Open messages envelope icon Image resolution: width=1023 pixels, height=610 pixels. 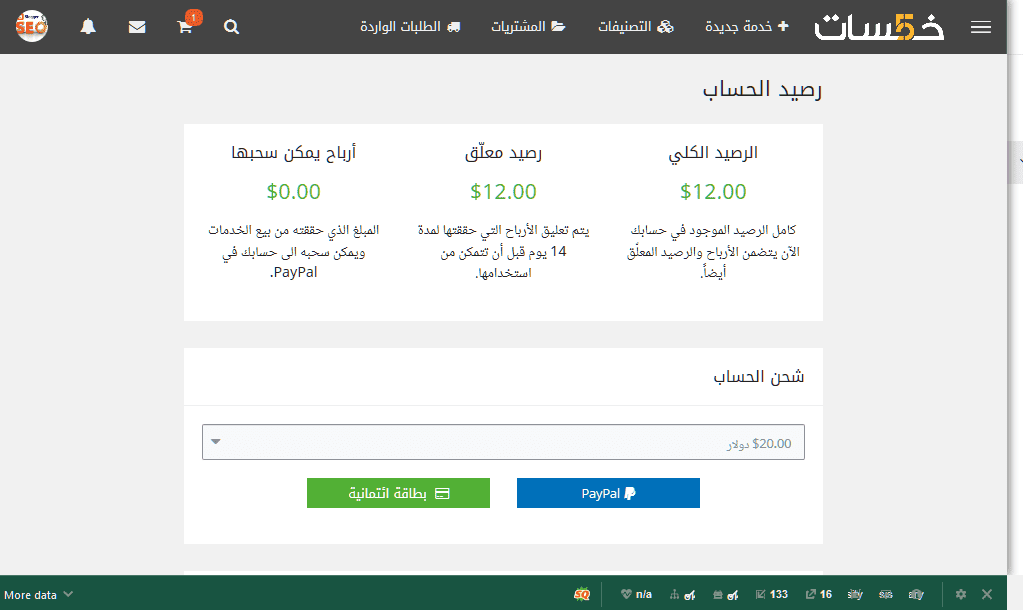click(x=137, y=27)
